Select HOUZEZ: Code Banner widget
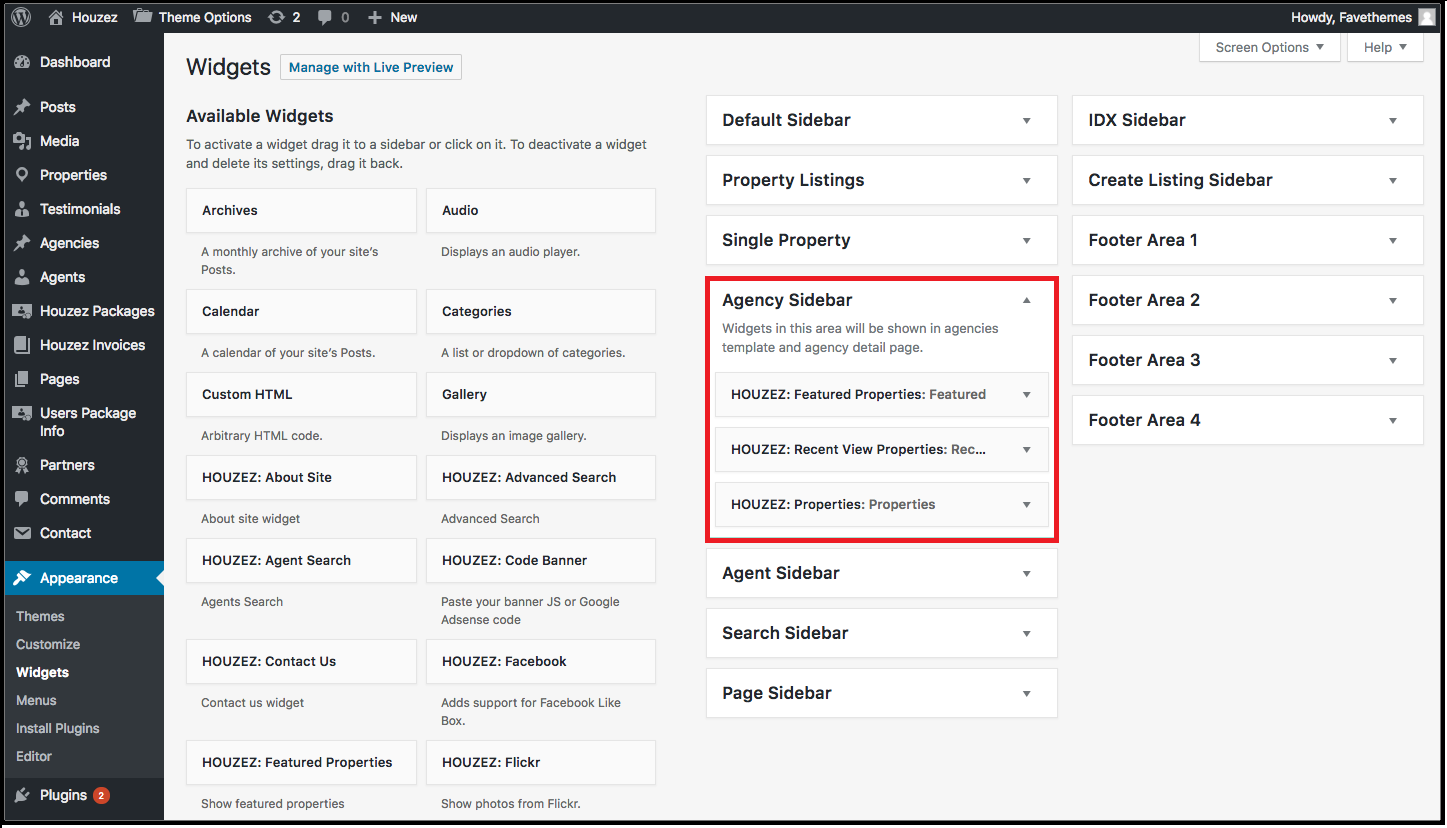Image resolution: width=1447 pixels, height=828 pixels. [x=541, y=560]
